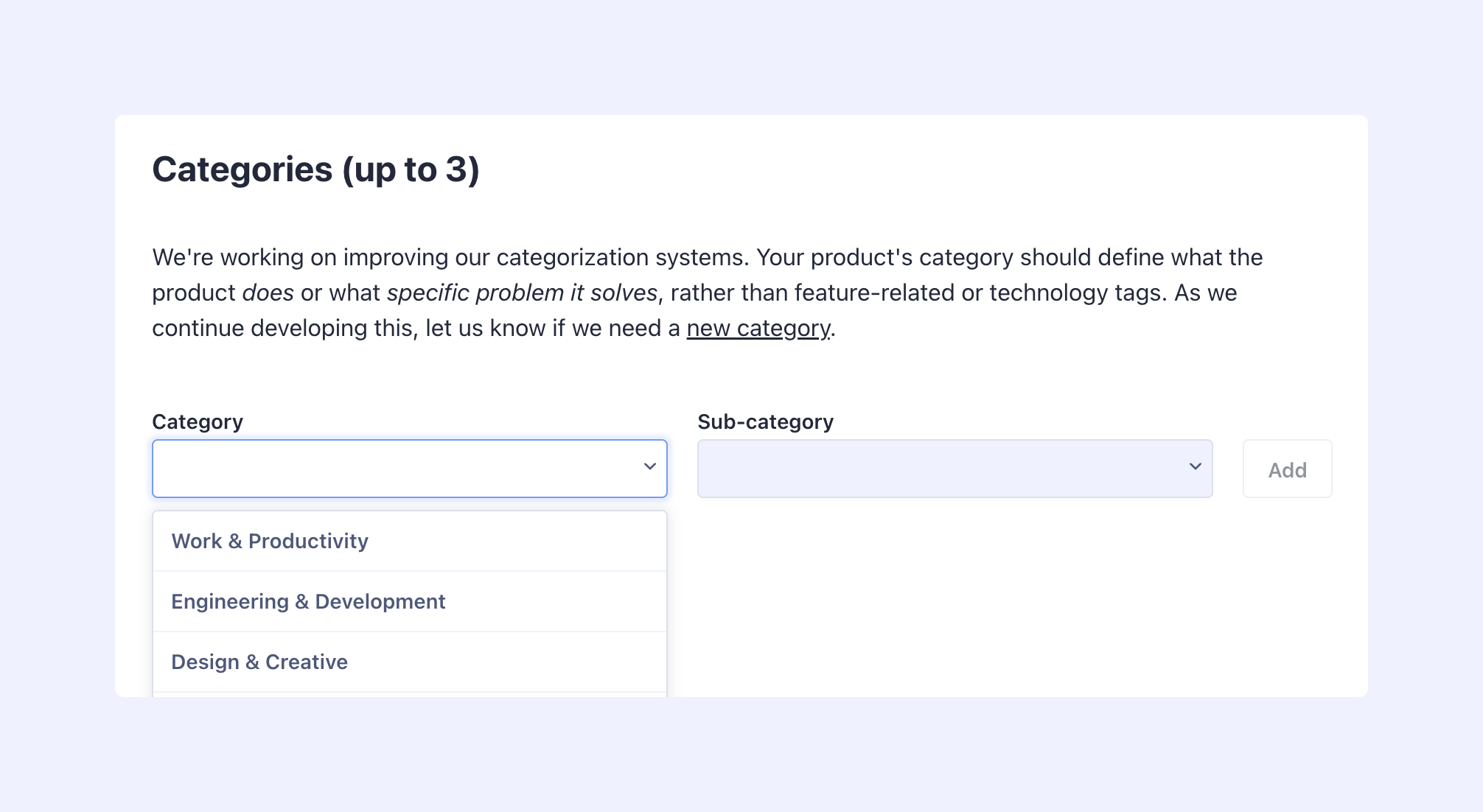Click the "Category" field label
Image resolution: width=1483 pixels, height=812 pixels.
[x=198, y=421]
